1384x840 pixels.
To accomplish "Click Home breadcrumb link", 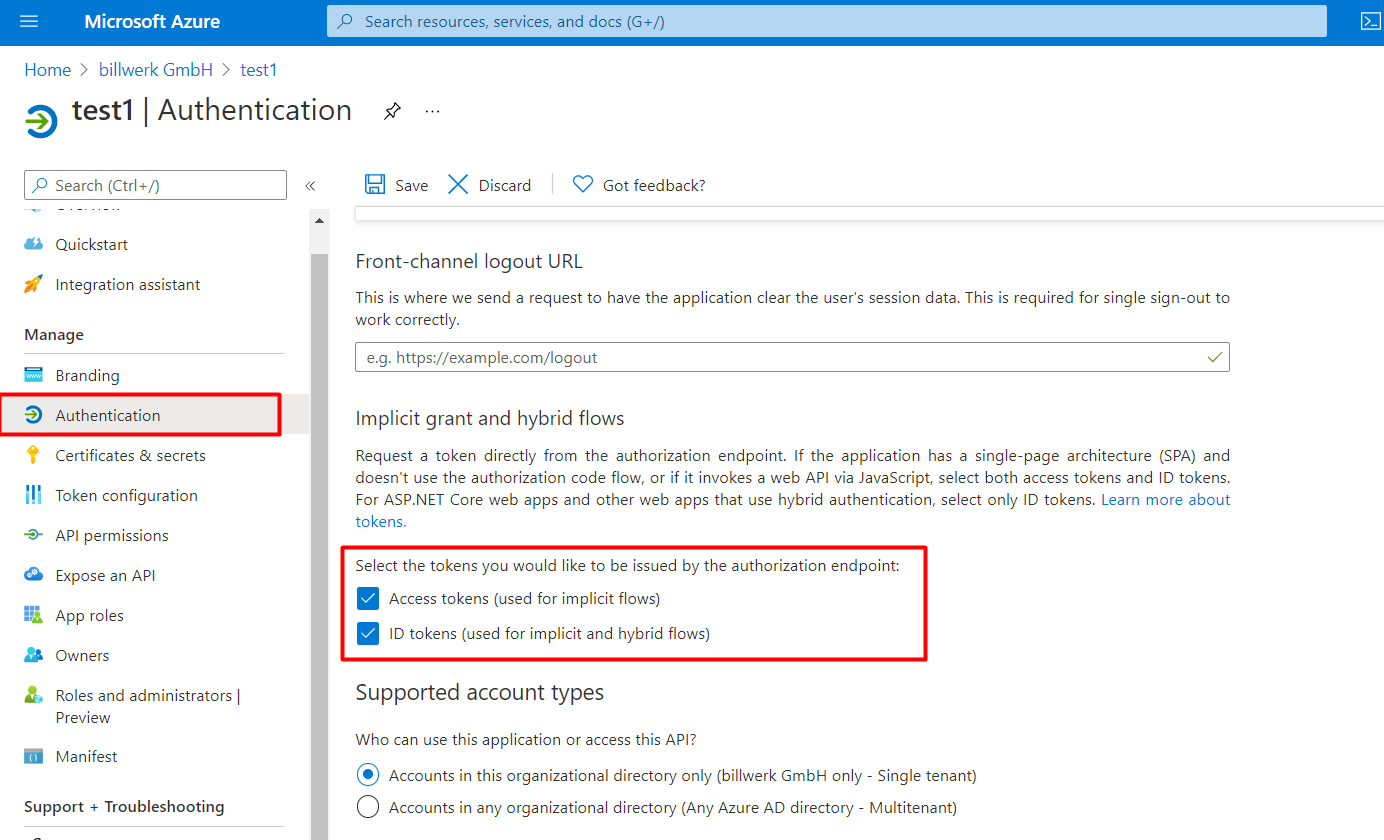I will point(48,70).
